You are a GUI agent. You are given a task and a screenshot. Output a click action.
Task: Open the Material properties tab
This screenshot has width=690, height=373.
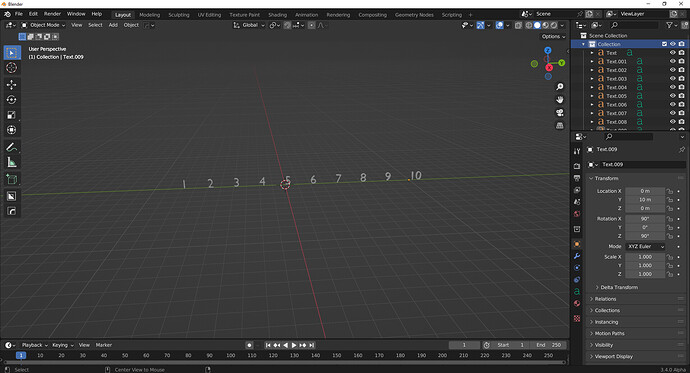coord(577,303)
